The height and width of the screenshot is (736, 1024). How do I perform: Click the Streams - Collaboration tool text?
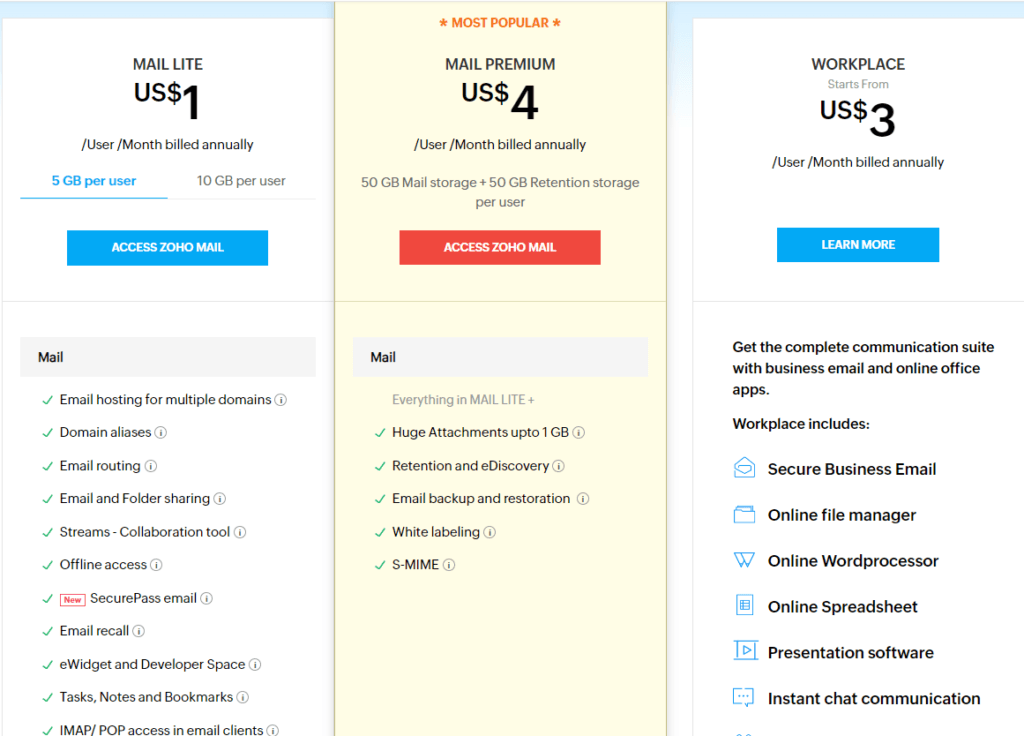click(145, 532)
